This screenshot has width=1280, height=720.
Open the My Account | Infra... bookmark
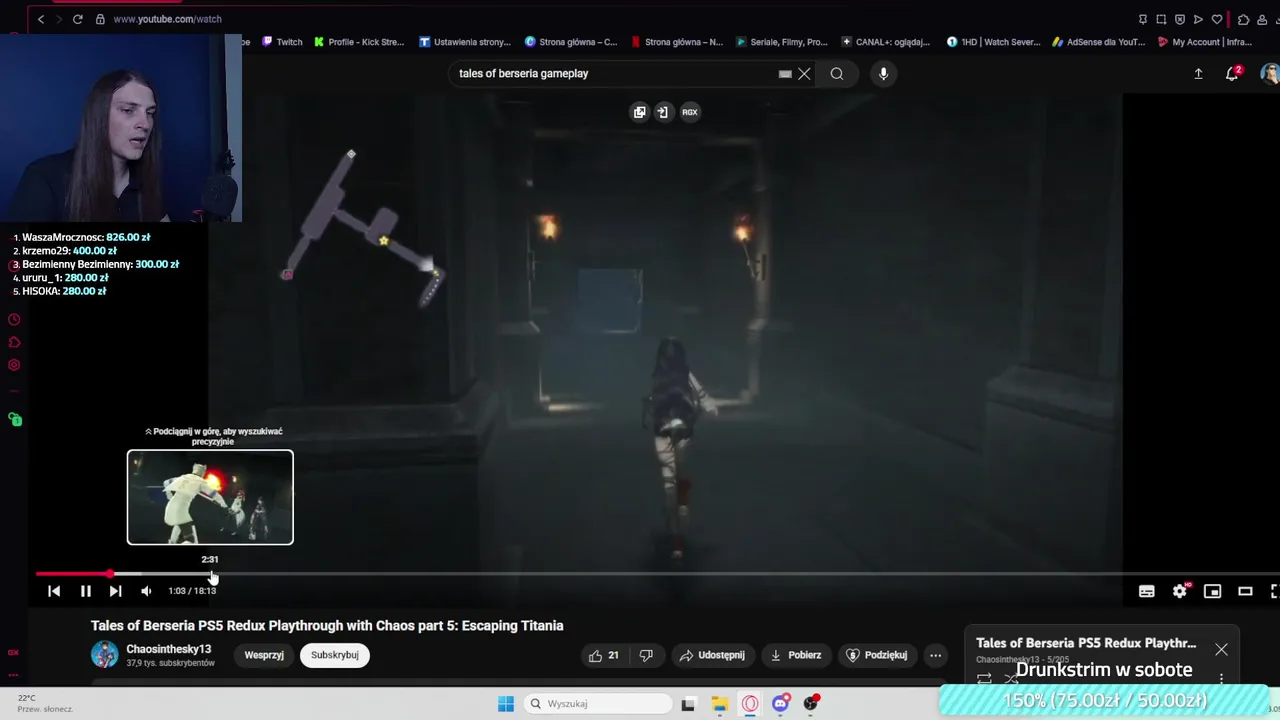tap(1204, 42)
